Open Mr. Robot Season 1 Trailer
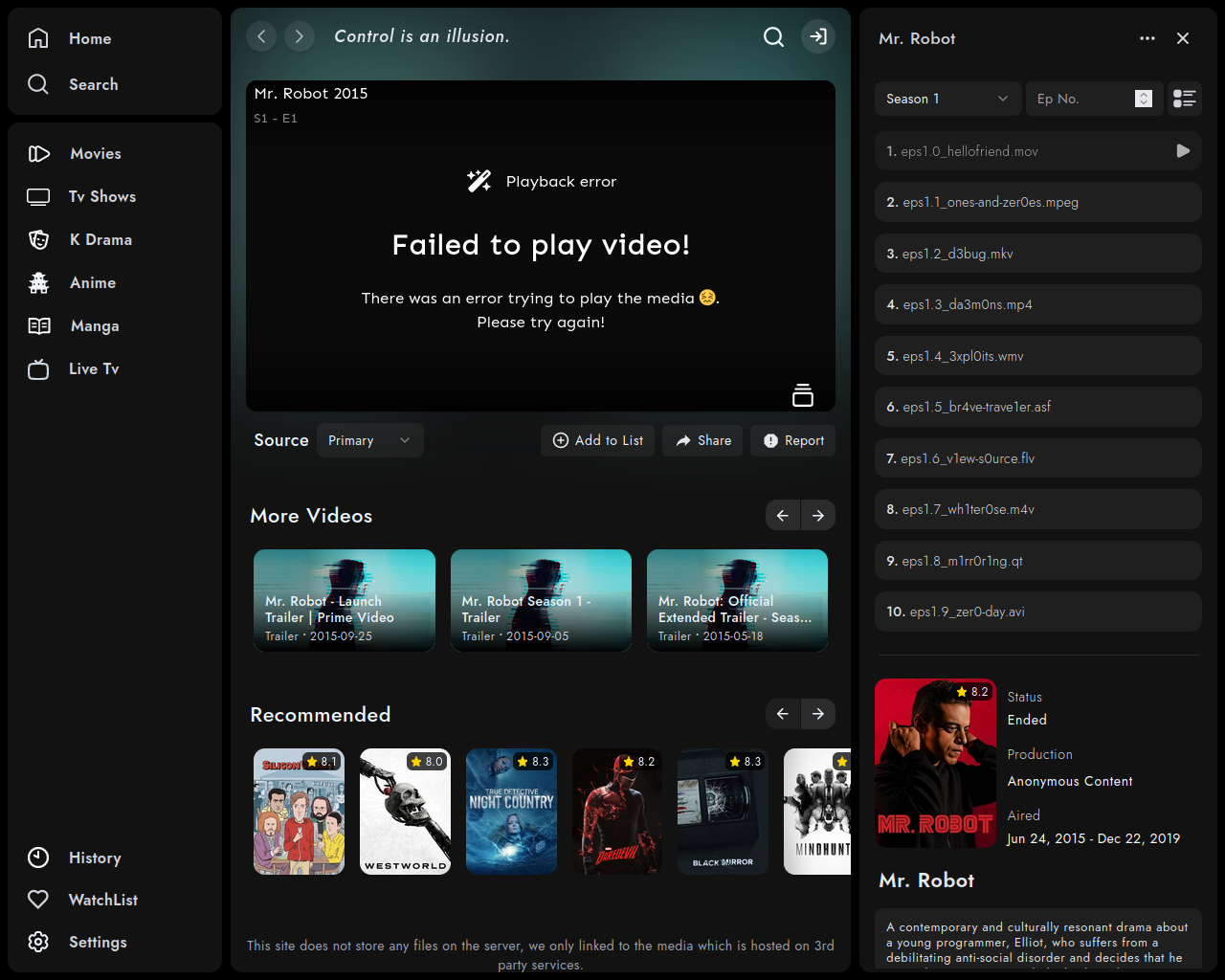The height and width of the screenshot is (980, 1225). click(x=541, y=600)
